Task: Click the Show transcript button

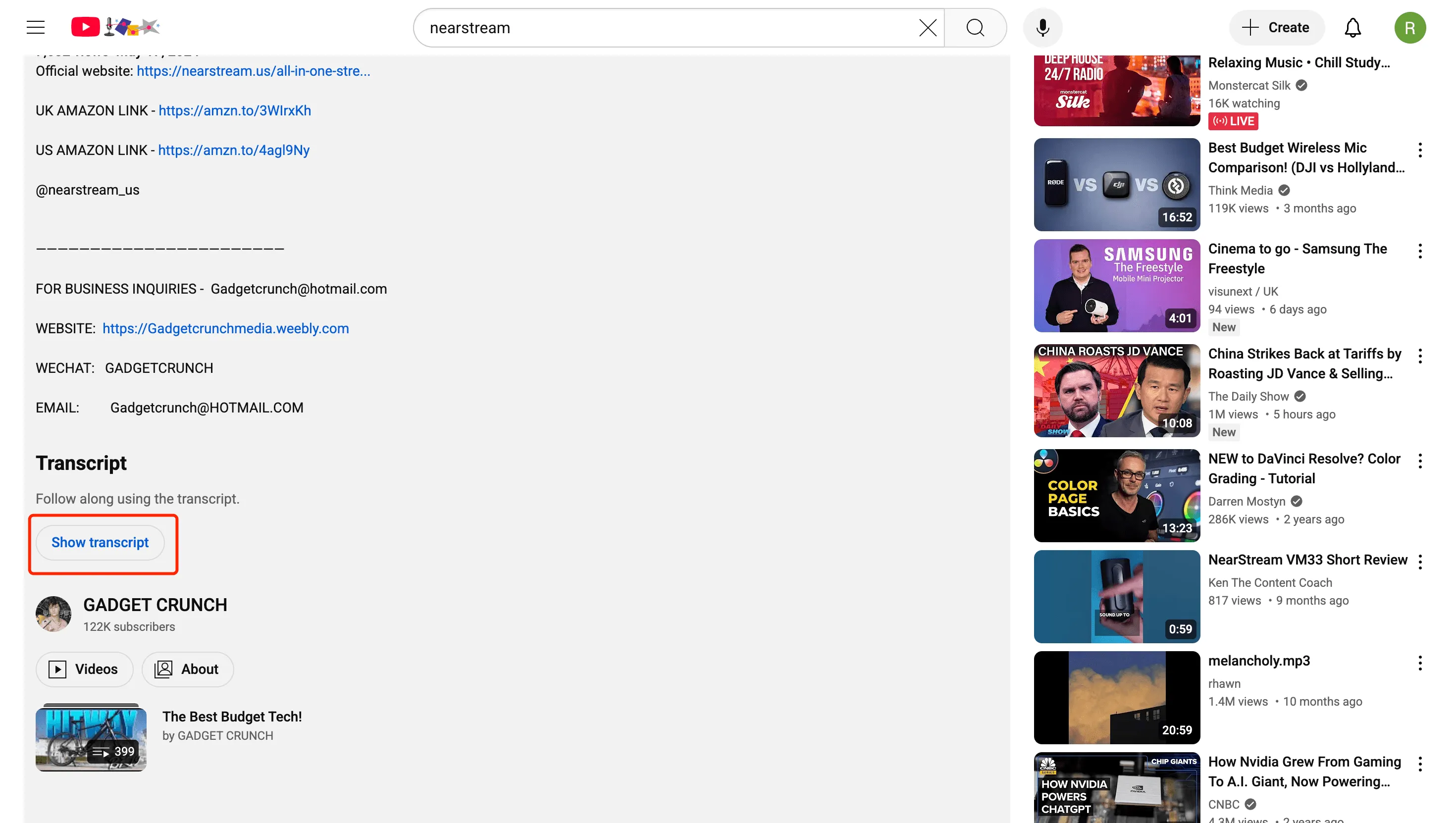Action: [100, 543]
